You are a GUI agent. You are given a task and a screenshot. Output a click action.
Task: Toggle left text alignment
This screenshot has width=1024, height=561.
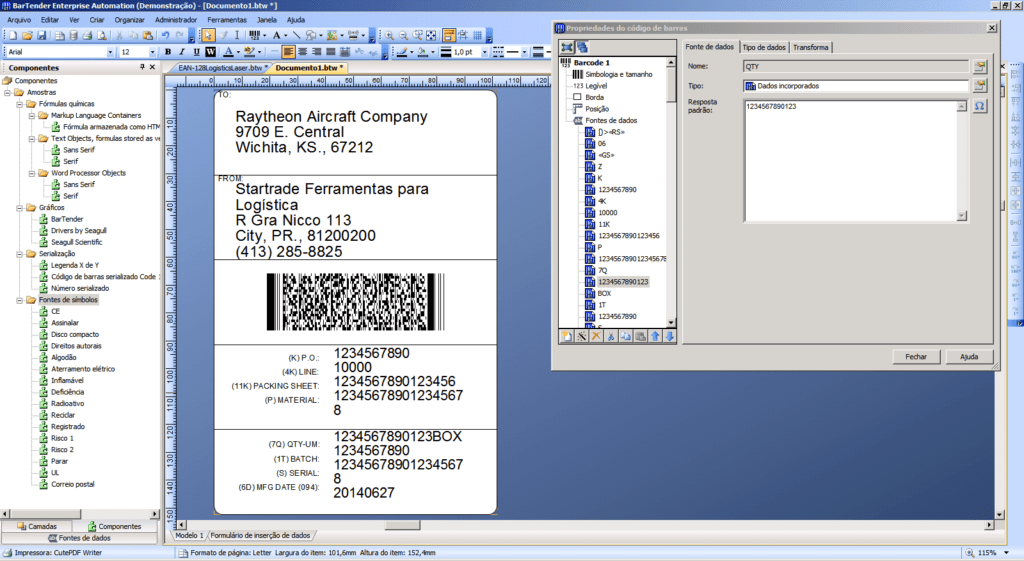(288, 51)
